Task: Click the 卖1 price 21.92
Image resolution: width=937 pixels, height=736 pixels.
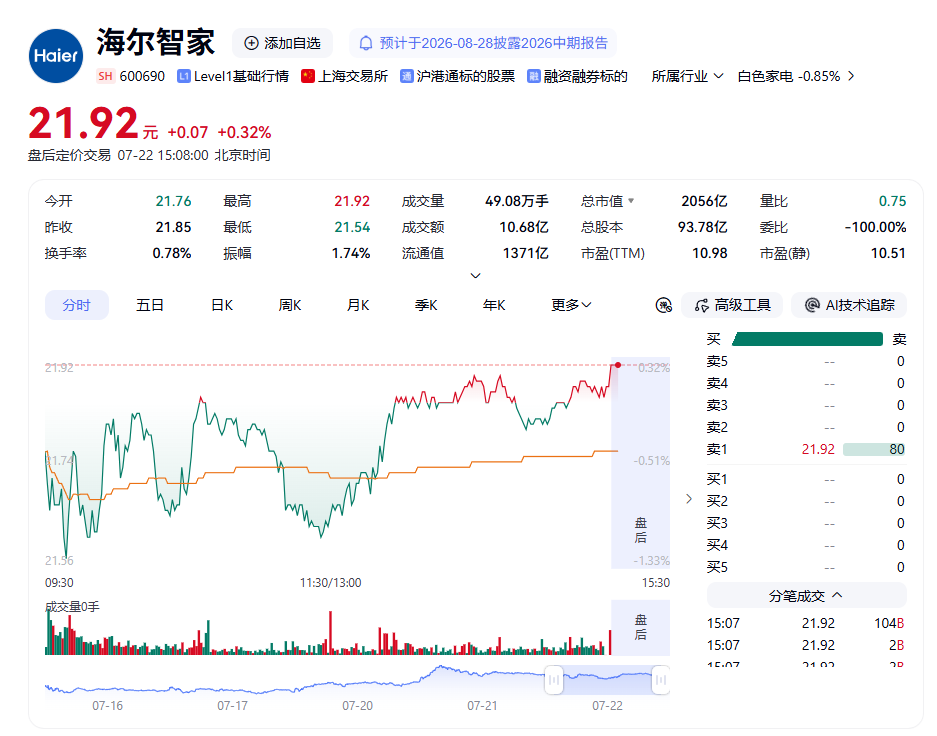Action: (x=817, y=449)
